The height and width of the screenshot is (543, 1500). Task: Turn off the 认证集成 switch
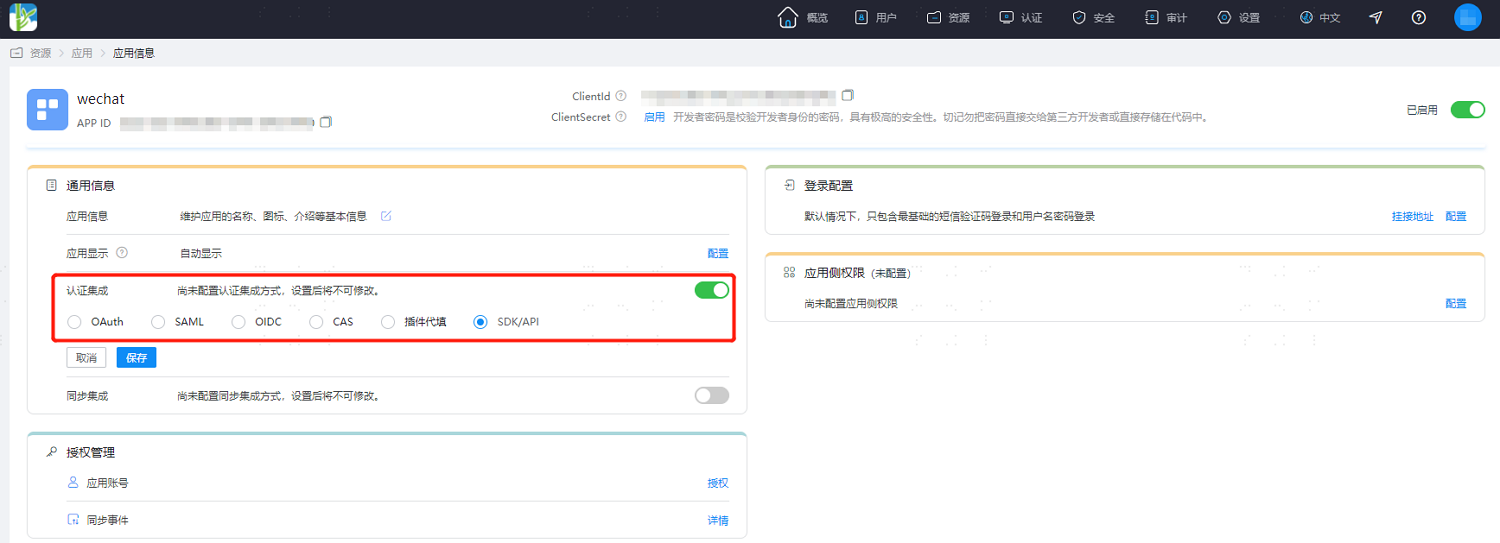tap(712, 290)
